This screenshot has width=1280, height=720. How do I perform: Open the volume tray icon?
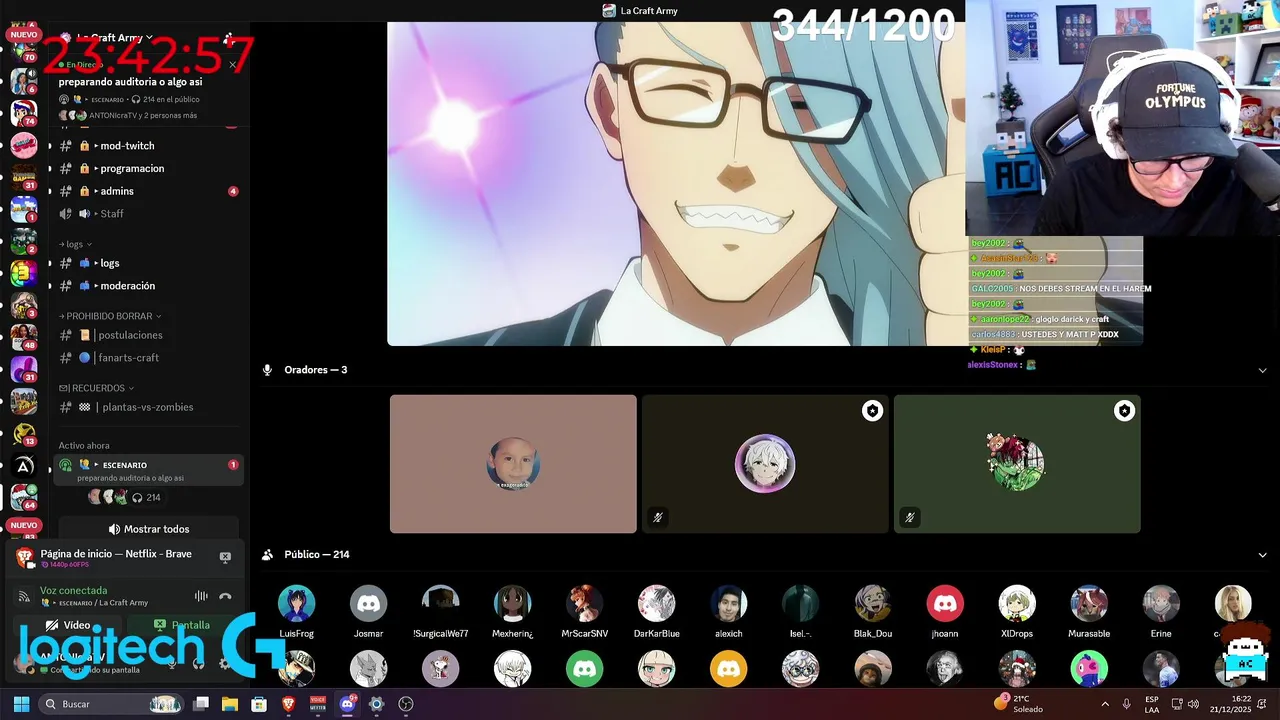point(1195,704)
